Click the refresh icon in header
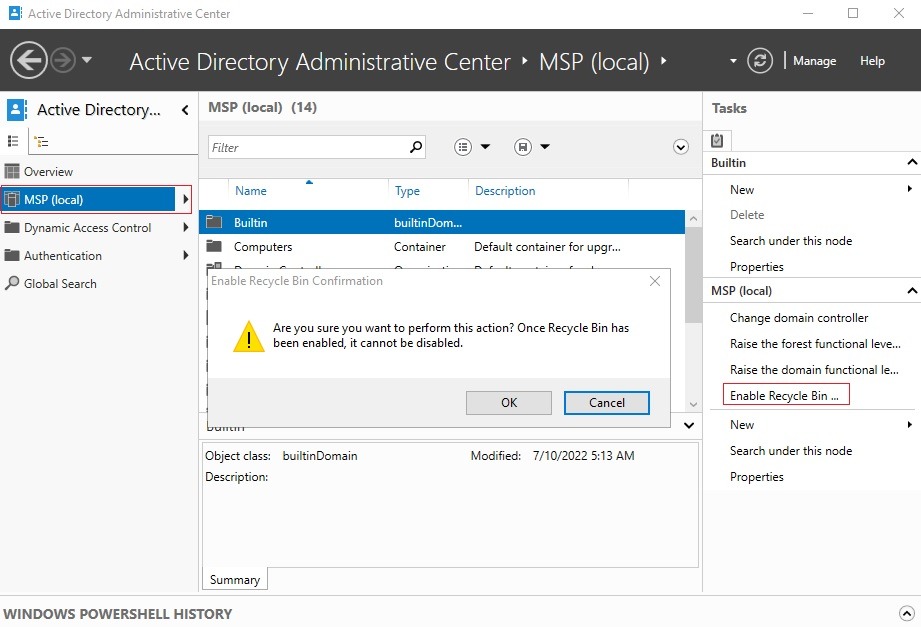 759,61
